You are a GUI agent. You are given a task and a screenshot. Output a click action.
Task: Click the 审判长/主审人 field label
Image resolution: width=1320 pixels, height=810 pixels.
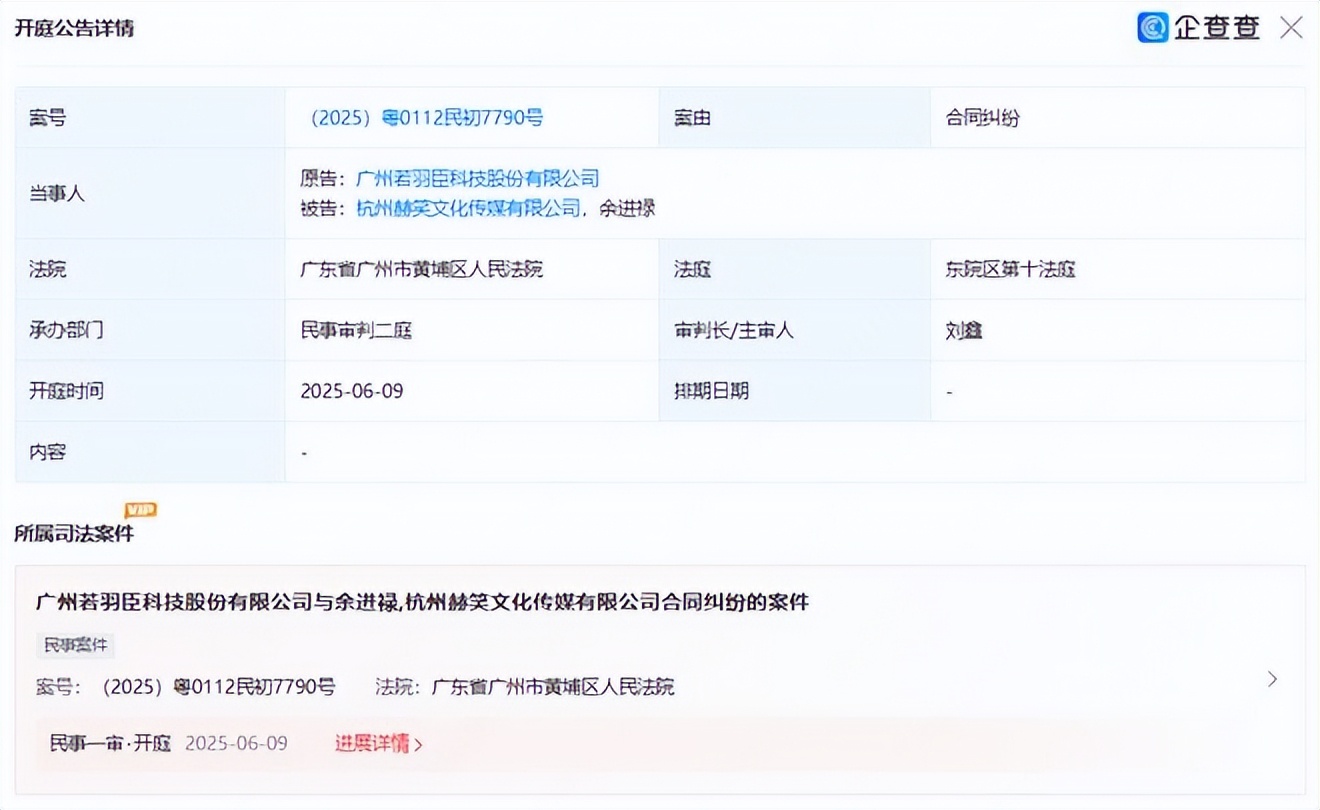click(x=734, y=330)
